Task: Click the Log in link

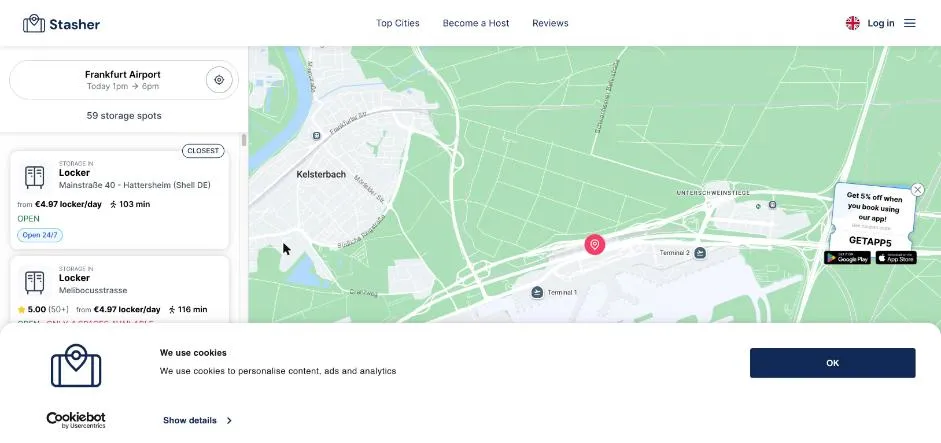Action: coord(880,23)
